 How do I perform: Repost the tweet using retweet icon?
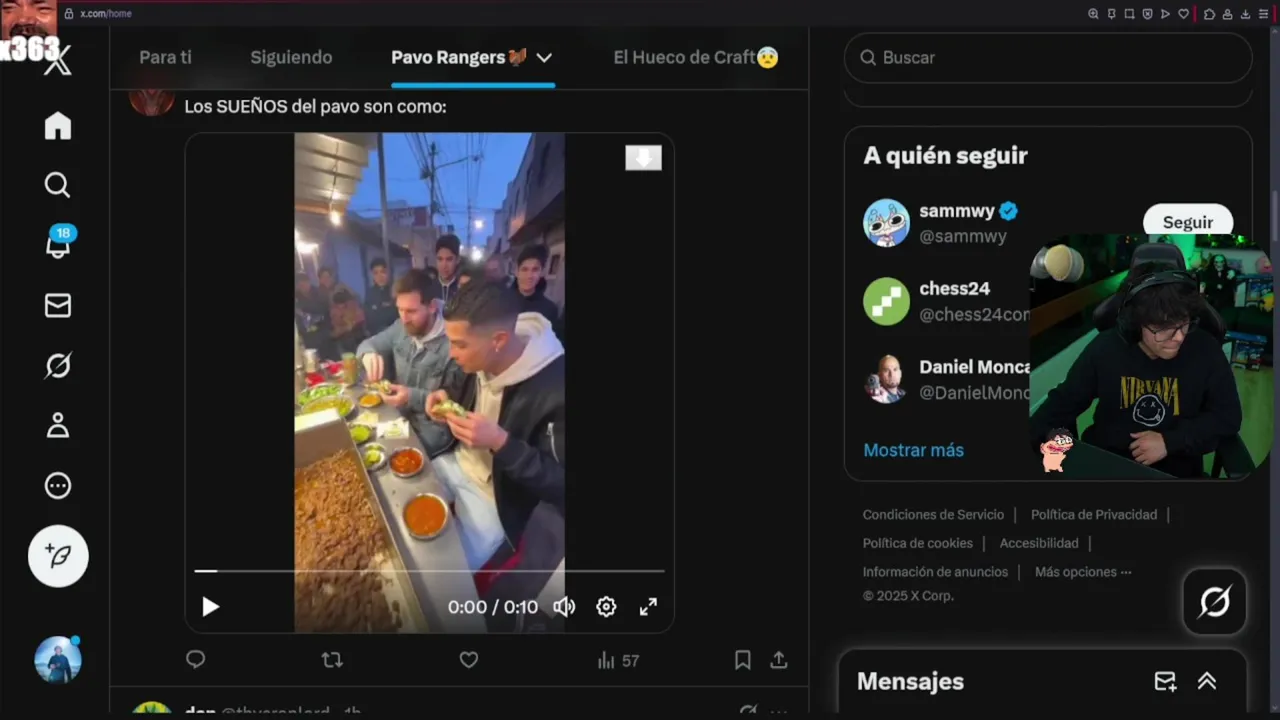332,660
